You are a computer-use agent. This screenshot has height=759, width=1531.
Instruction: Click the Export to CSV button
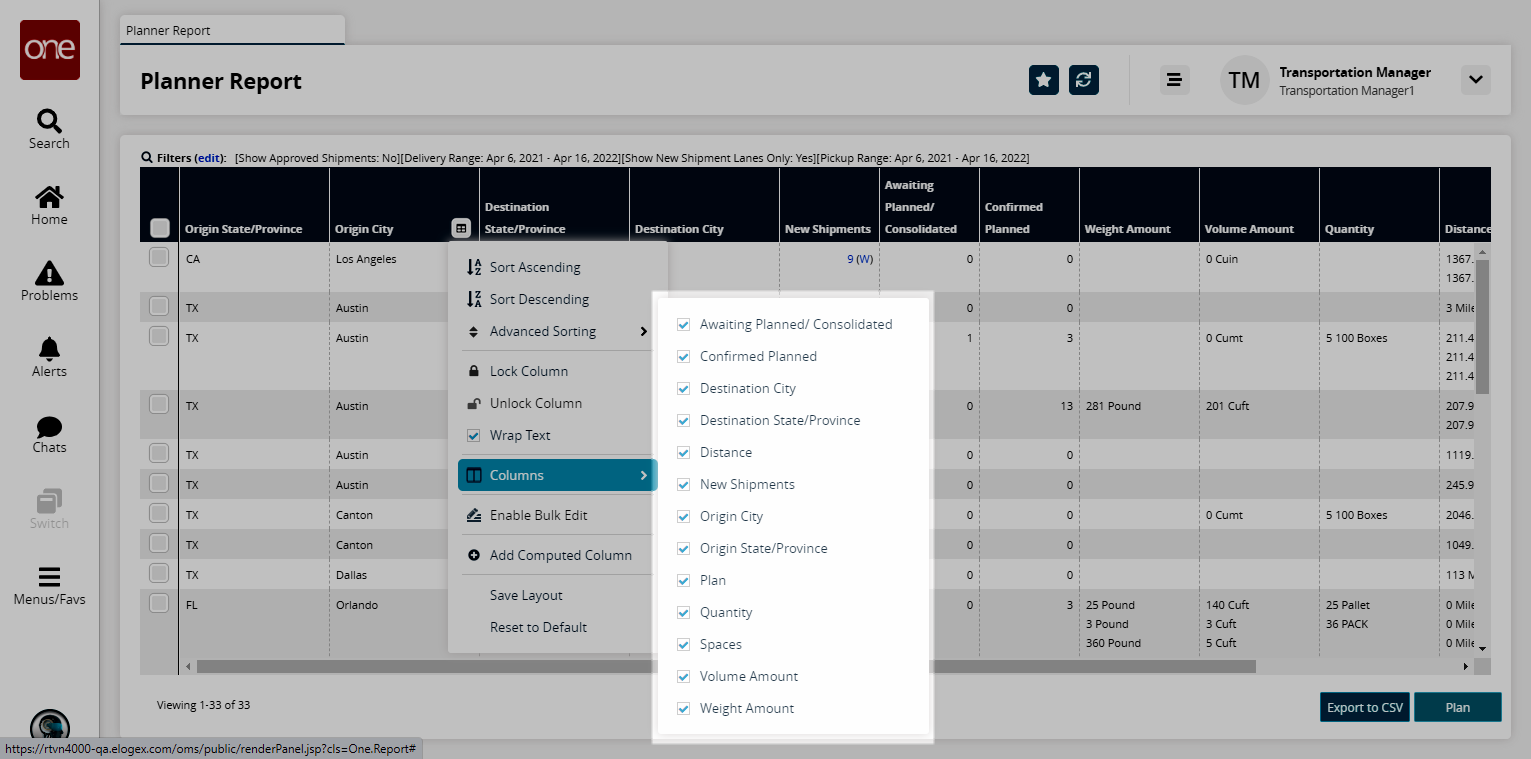pos(1364,707)
